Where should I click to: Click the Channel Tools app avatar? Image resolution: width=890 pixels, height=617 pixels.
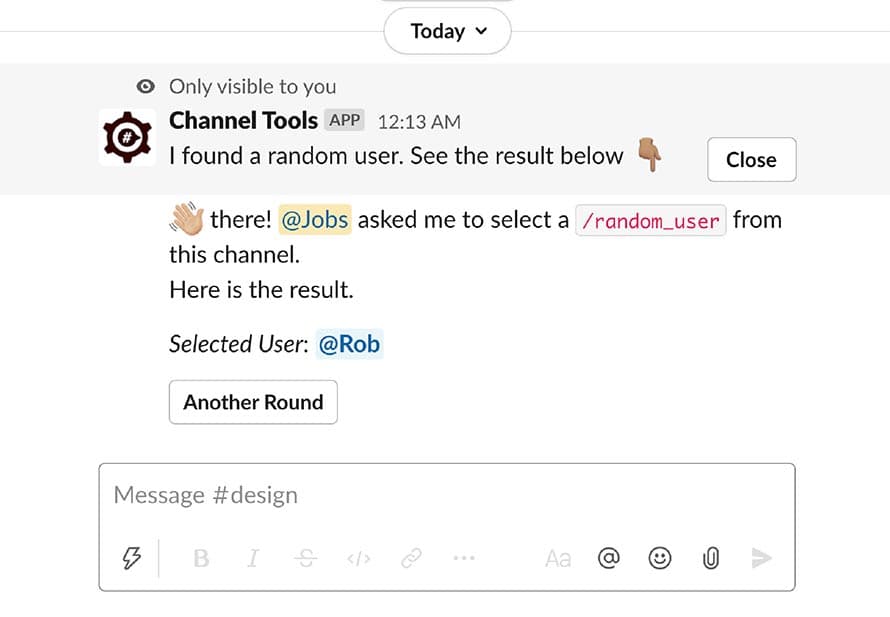pos(128,137)
